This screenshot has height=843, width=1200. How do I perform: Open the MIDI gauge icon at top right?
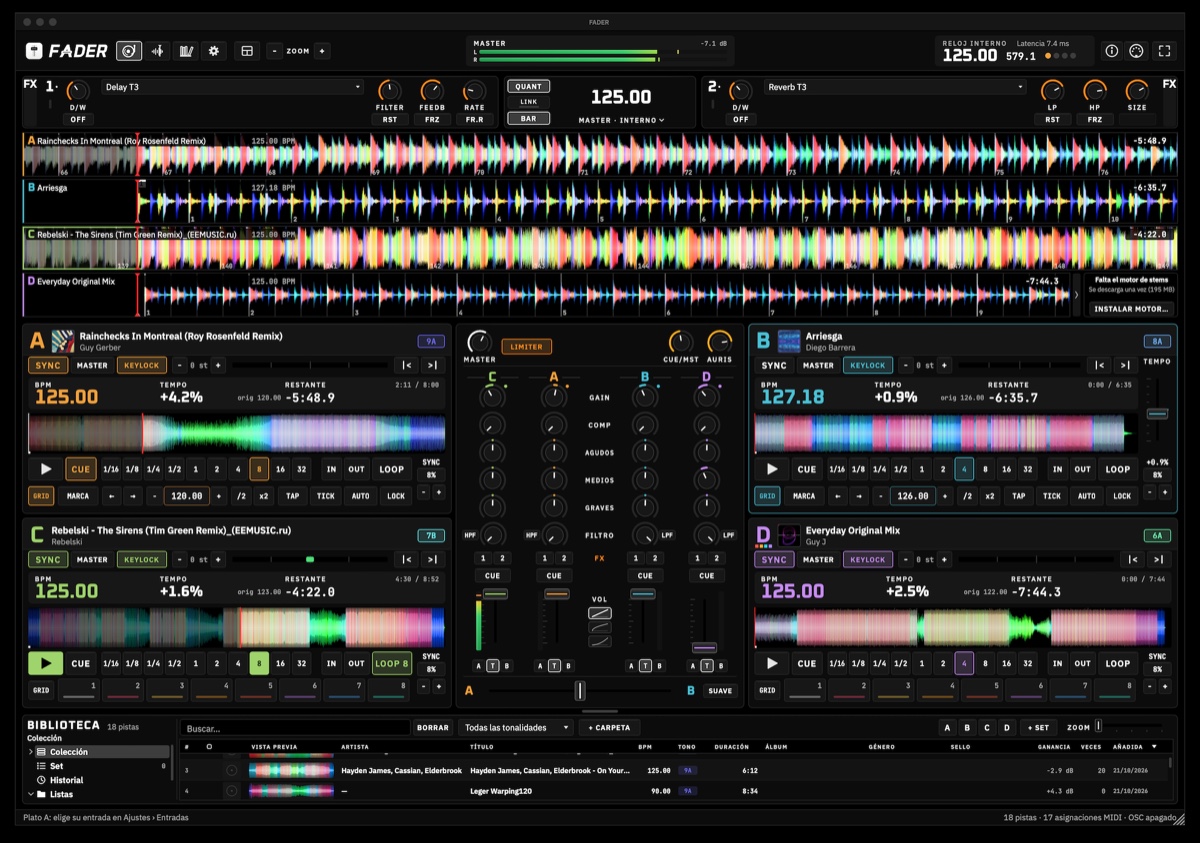[1136, 51]
